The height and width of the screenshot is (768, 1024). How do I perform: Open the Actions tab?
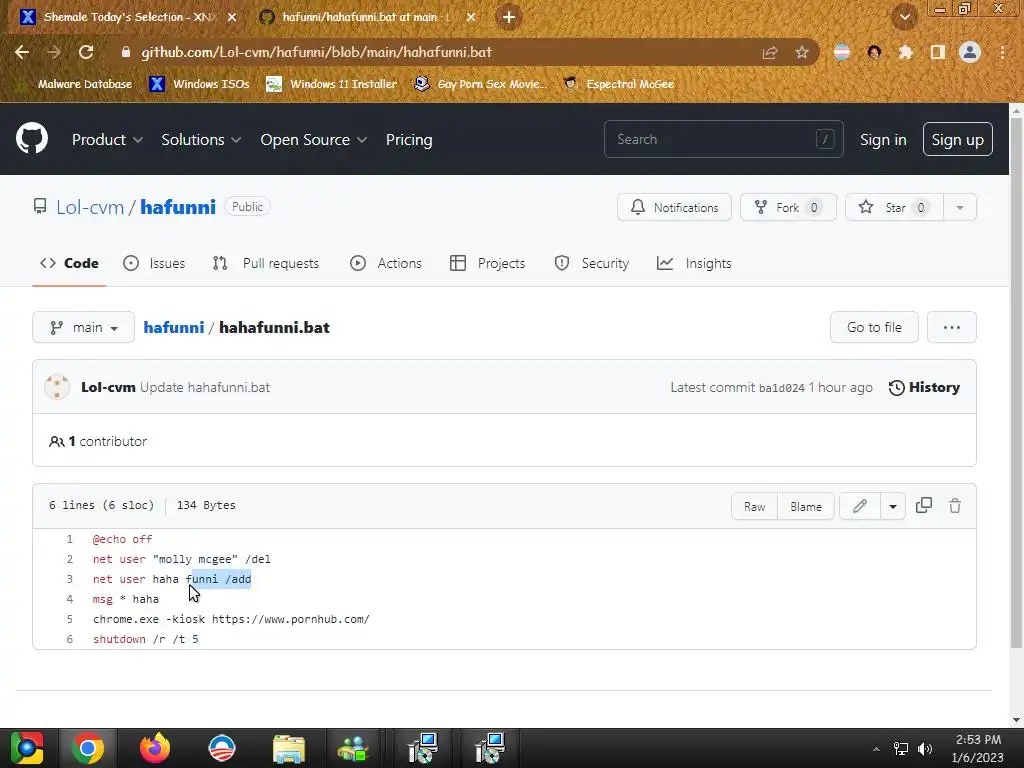coord(386,263)
